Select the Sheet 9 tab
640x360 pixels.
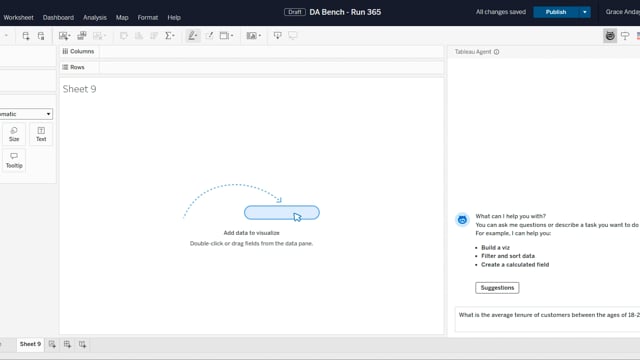pos(30,344)
